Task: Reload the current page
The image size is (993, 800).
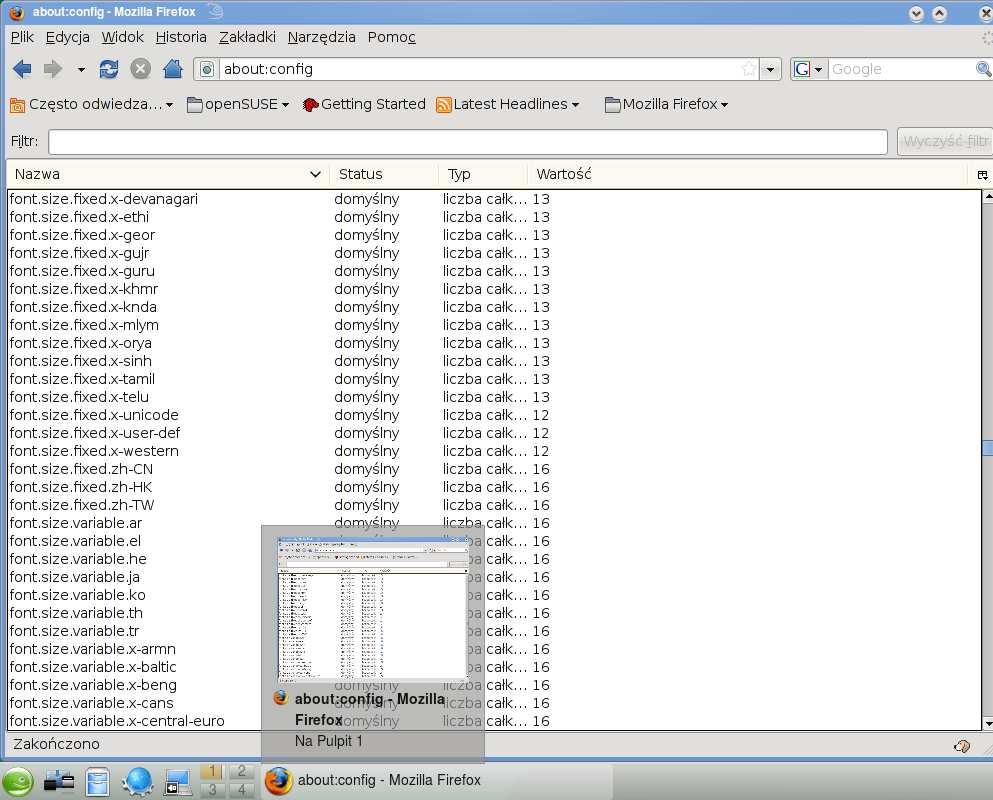Action: (x=108, y=68)
